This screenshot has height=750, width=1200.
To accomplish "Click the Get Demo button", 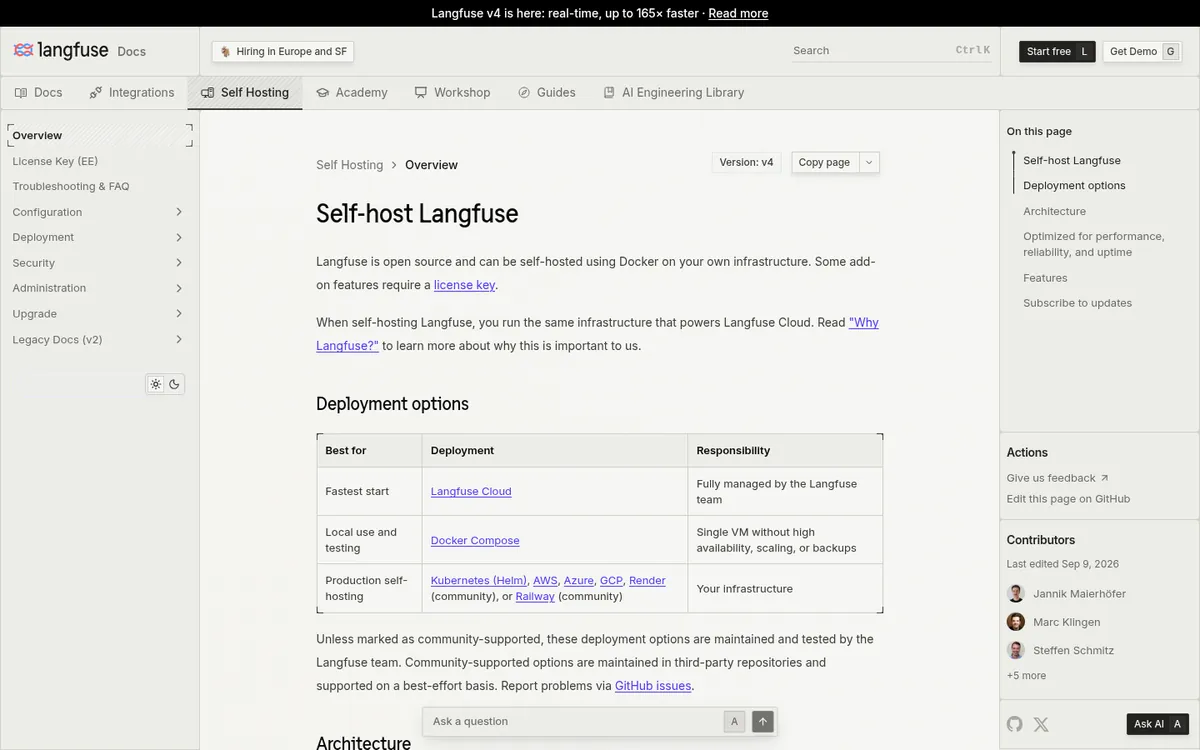I will pos(1142,51).
